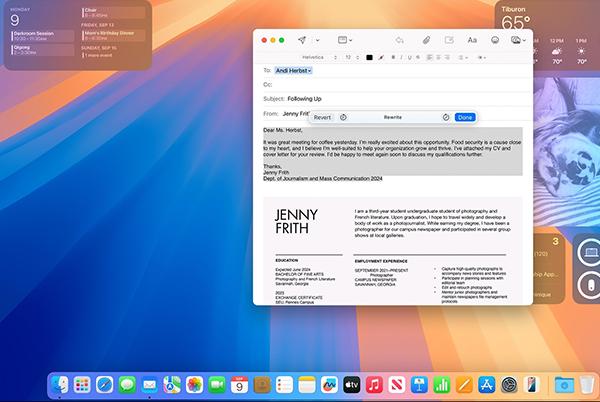Click the Rewrite label in Writing Tools
Screen dimensions: 600x402
pyautogui.click(x=393, y=117)
